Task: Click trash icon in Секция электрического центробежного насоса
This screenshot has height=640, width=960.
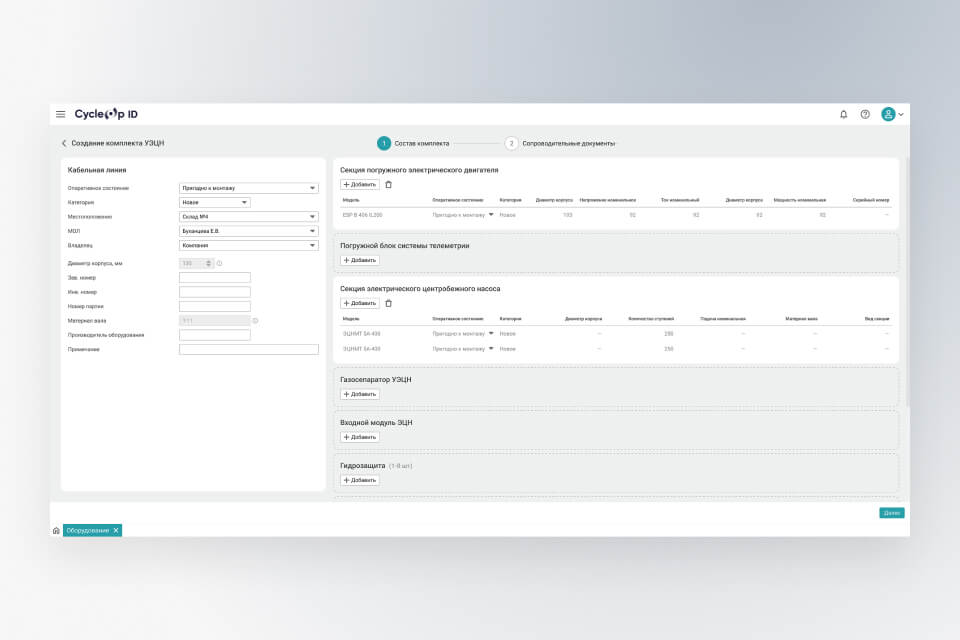Action: click(x=389, y=303)
